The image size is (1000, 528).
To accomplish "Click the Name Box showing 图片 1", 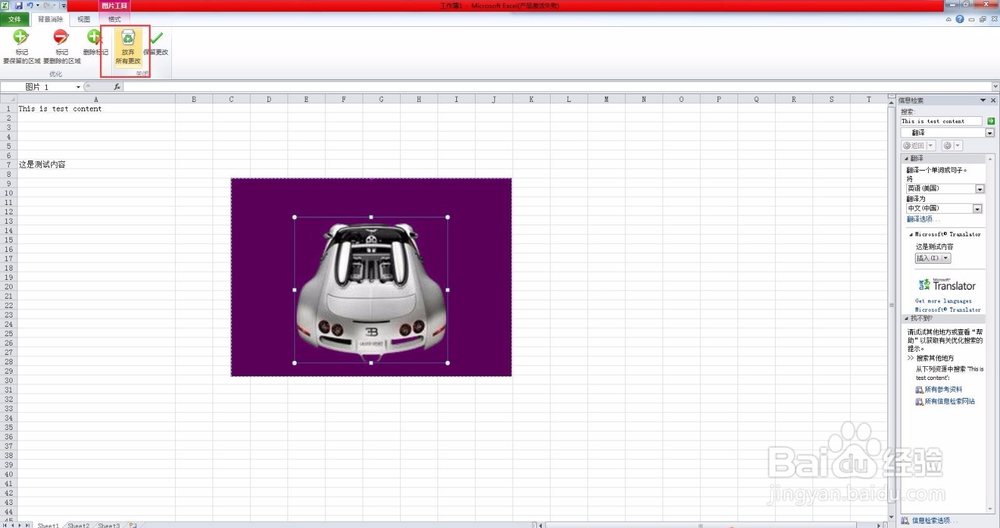I will point(38,87).
